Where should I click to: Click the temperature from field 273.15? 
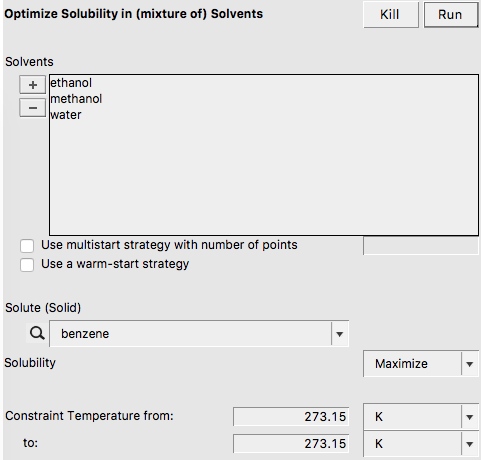pos(291,417)
